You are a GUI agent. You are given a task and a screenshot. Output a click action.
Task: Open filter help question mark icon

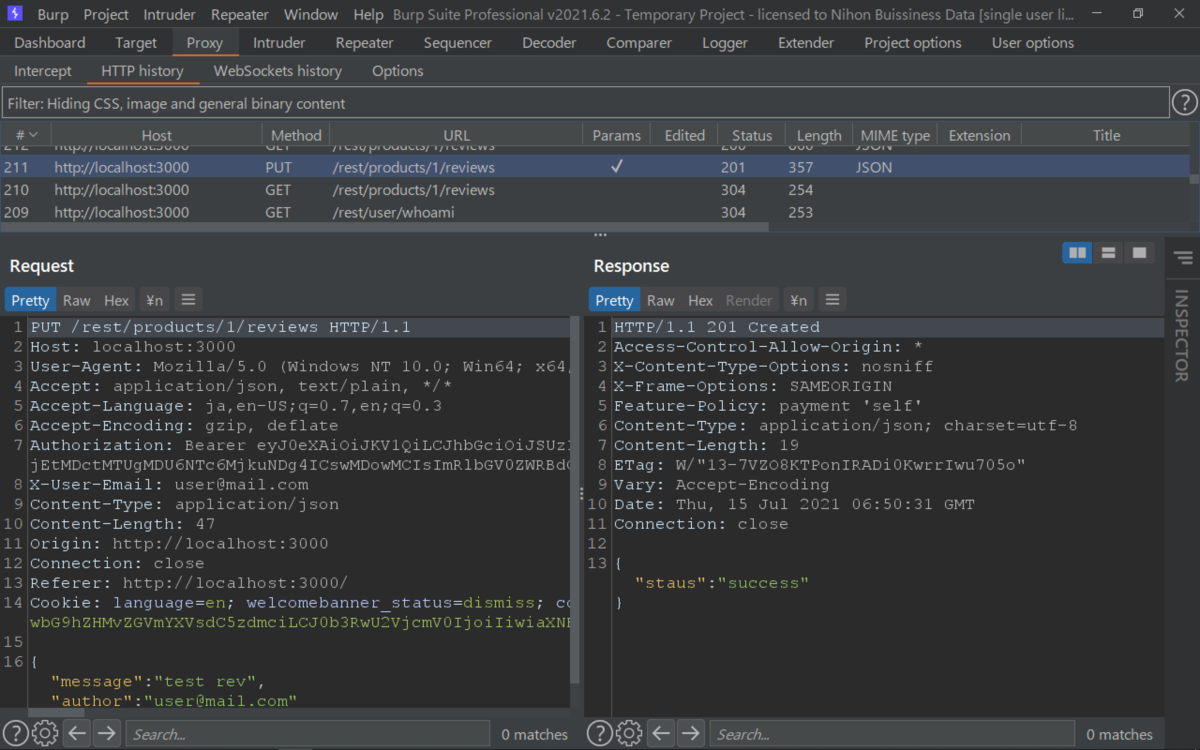coord(1184,103)
